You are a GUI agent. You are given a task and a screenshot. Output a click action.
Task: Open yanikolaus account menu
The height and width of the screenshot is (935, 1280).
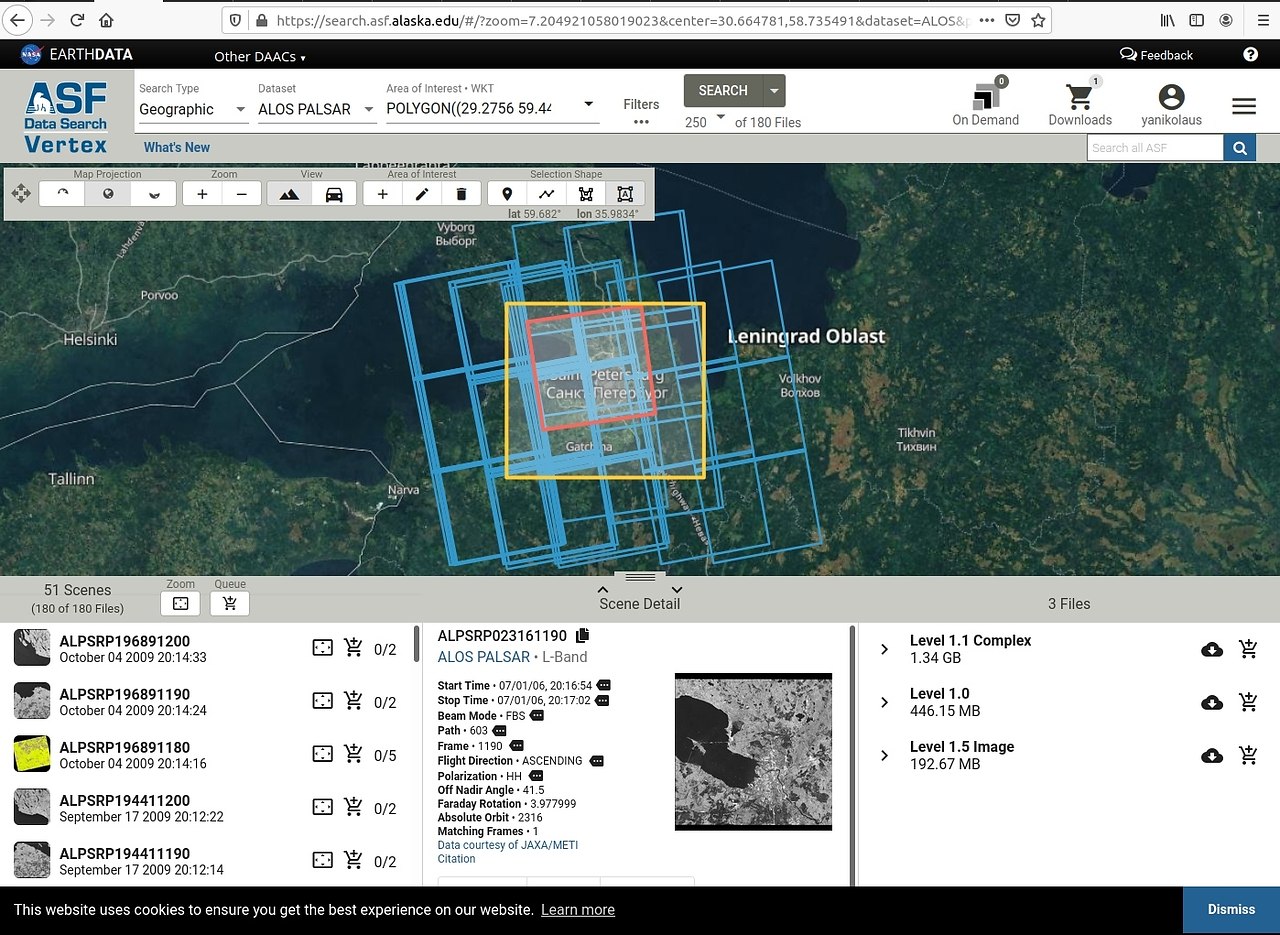[1171, 104]
